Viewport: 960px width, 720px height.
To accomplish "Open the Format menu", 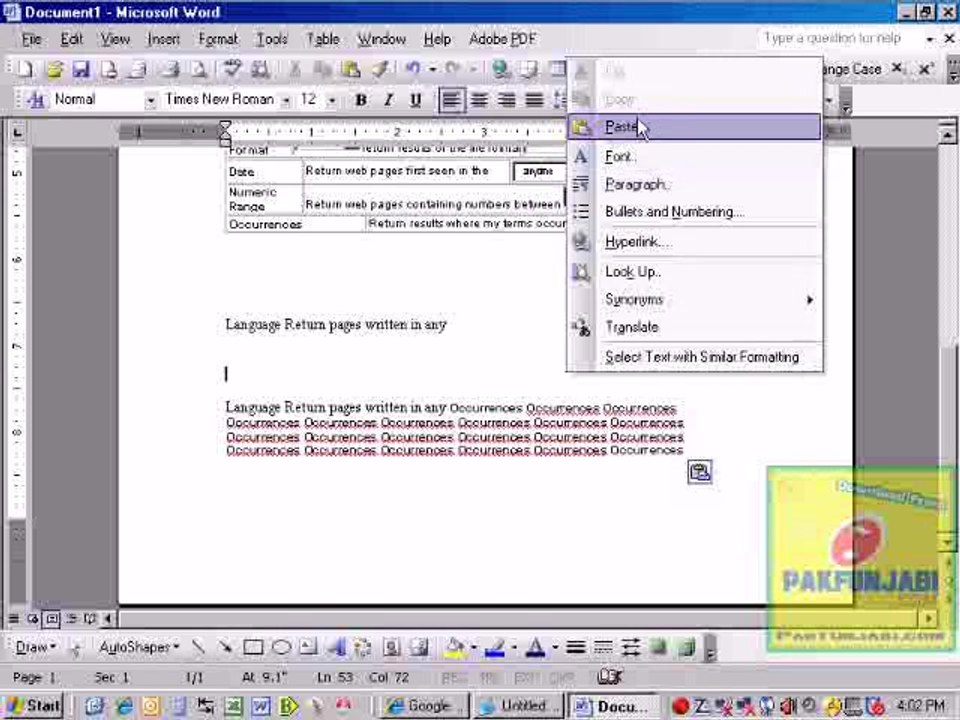I will tap(218, 40).
